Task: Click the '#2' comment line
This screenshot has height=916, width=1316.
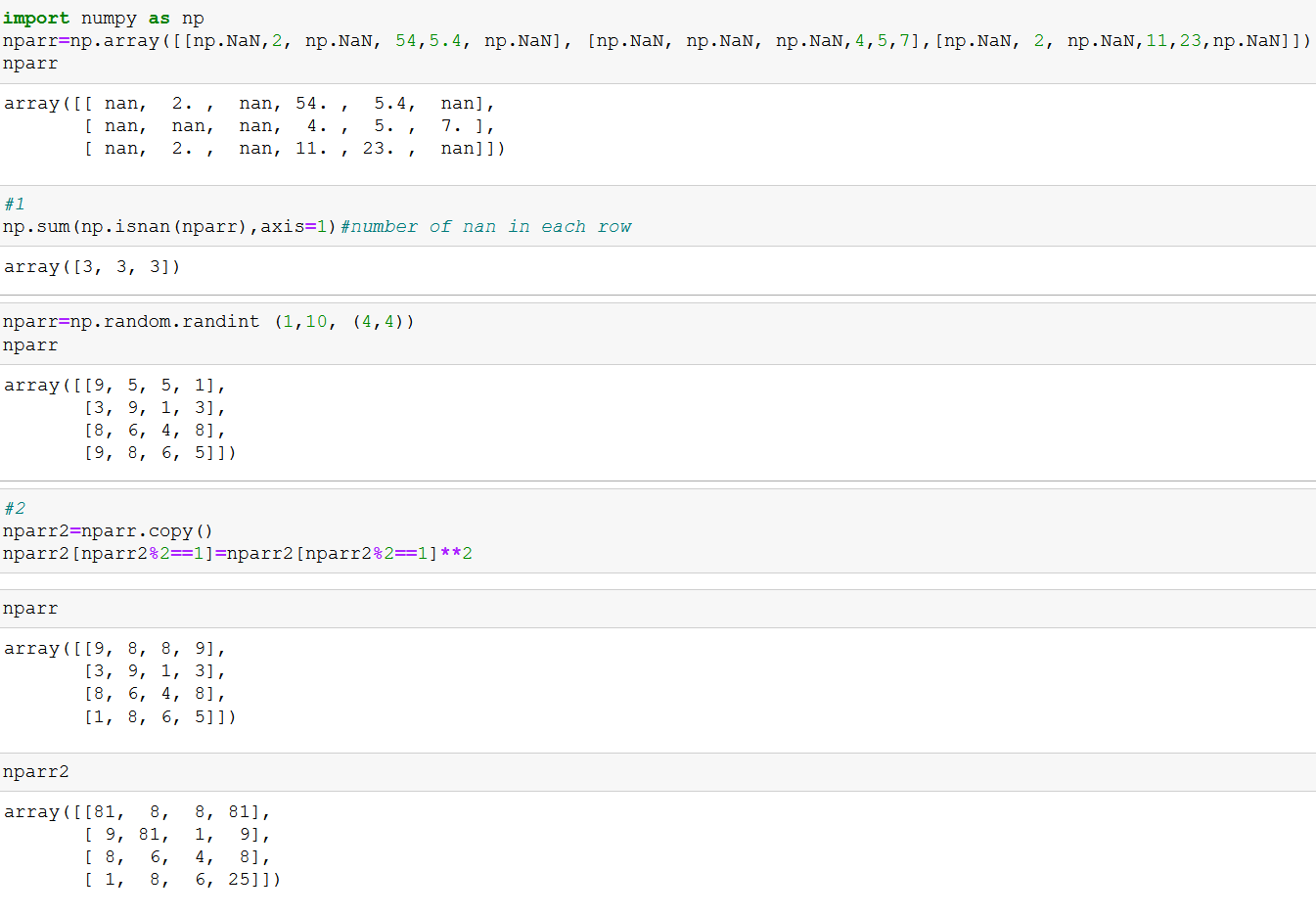Action: (x=15, y=508)
